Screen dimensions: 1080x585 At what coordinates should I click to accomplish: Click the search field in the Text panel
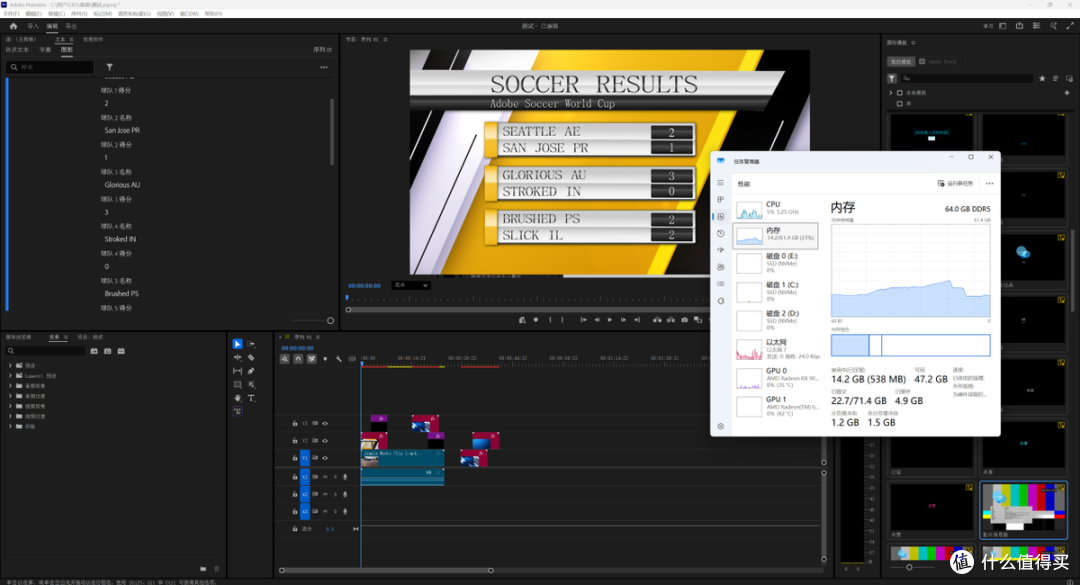(50, 67)
